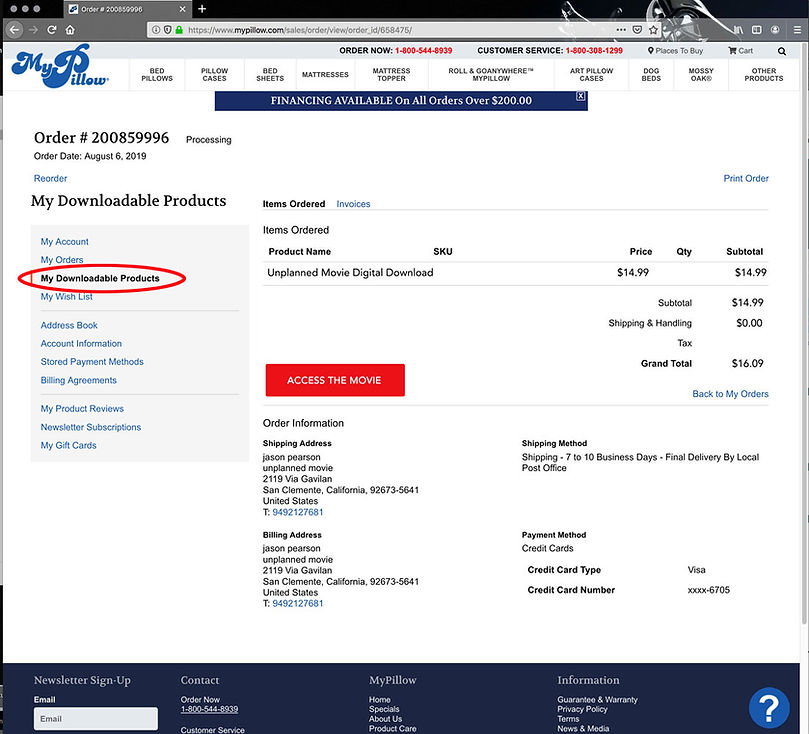Open My Orders in sidebar

[62, 259]
